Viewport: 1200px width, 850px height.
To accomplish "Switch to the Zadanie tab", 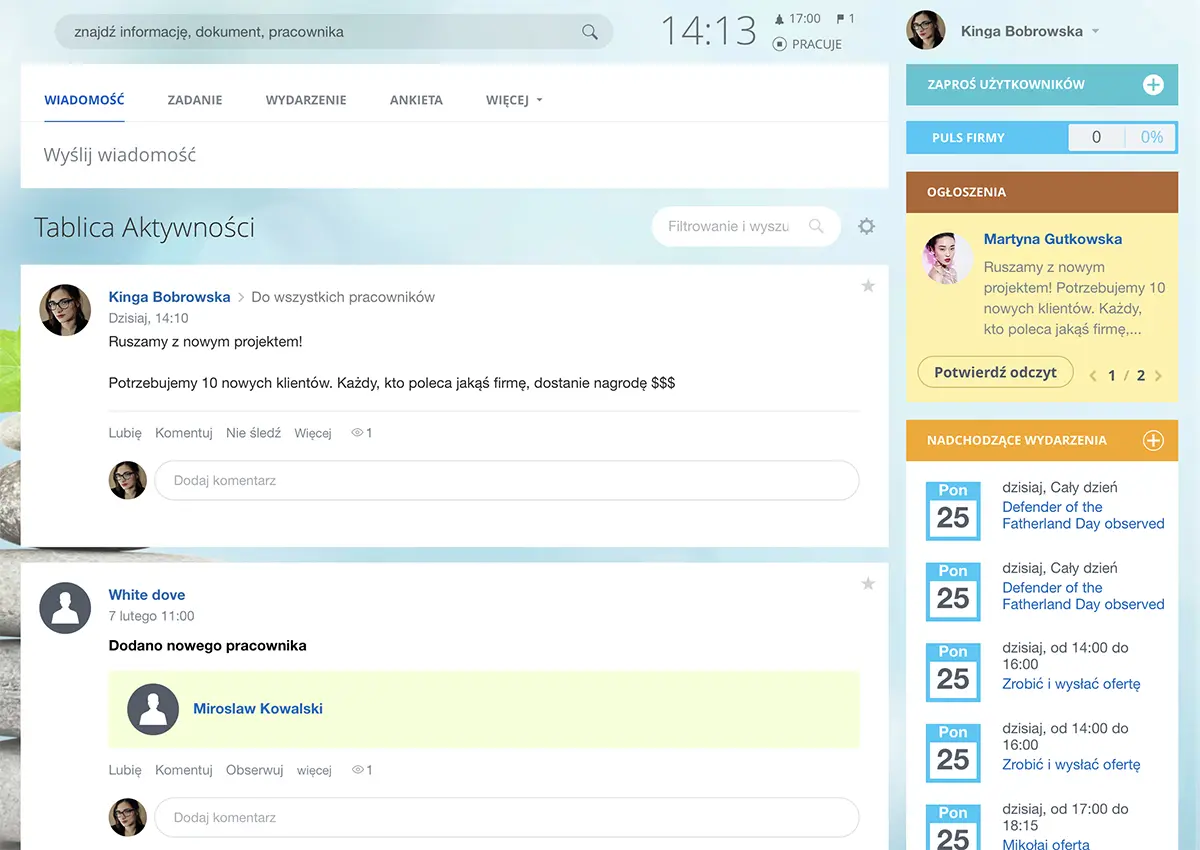I will click(195, 100).
